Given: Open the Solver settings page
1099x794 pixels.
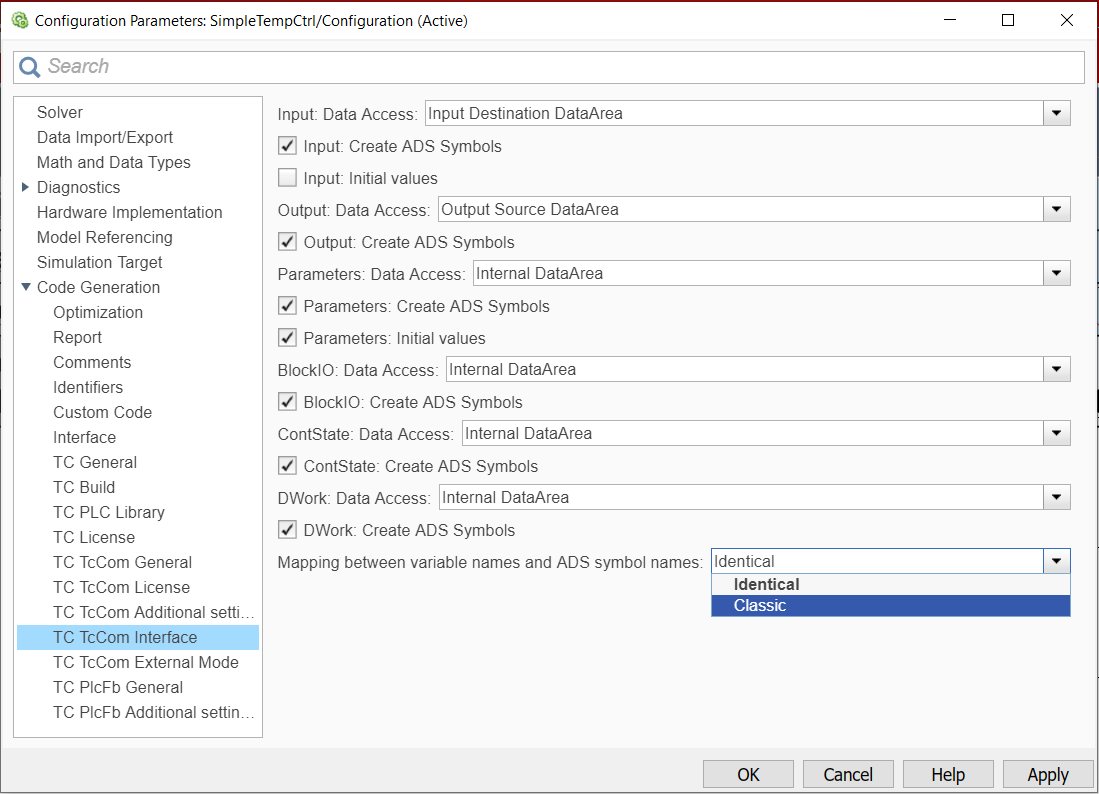Looking at the screenshot, I should [60, 112].
